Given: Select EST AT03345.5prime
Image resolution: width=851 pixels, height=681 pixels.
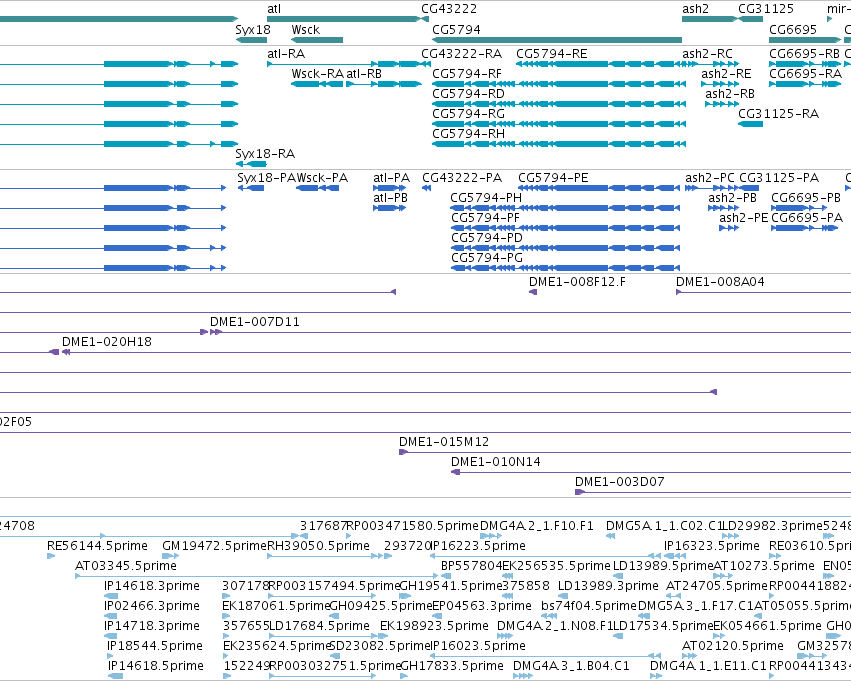Looking at the screenshot, I should click(126, 566).
